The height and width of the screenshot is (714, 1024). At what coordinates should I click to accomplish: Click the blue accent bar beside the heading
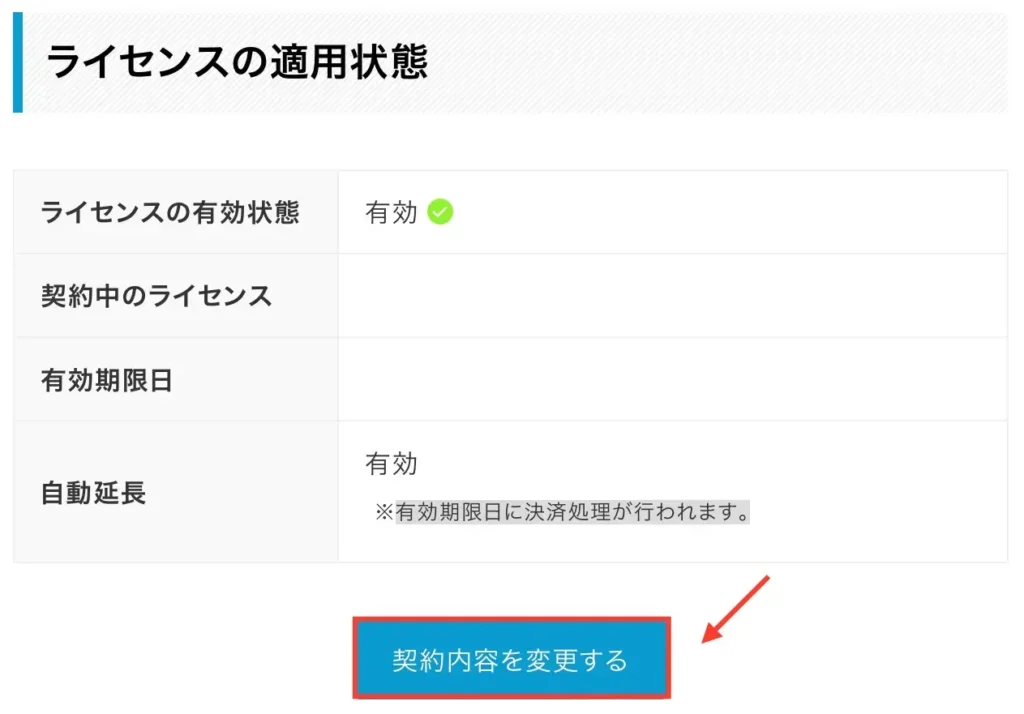[x=17, y=62]
